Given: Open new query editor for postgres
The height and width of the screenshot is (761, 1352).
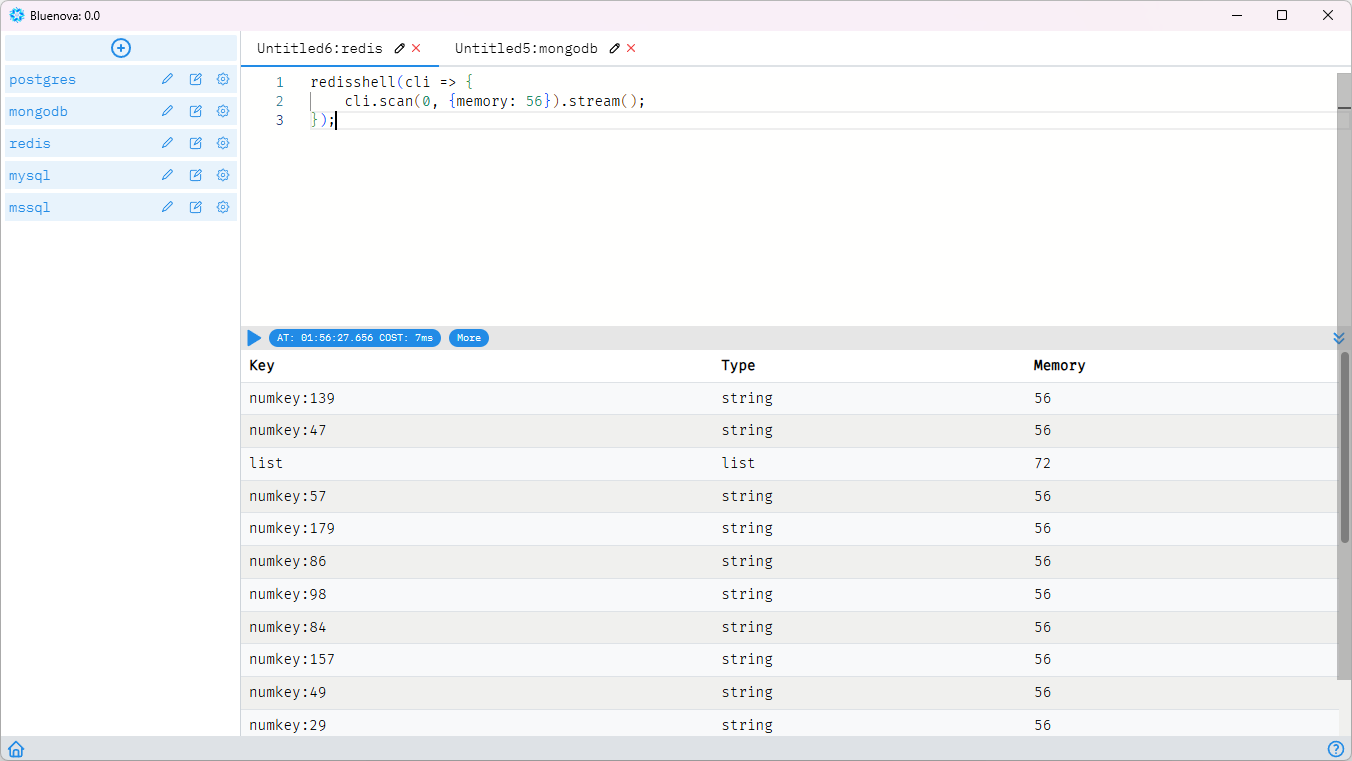Looking at the screenshot, I should point(196,79).
